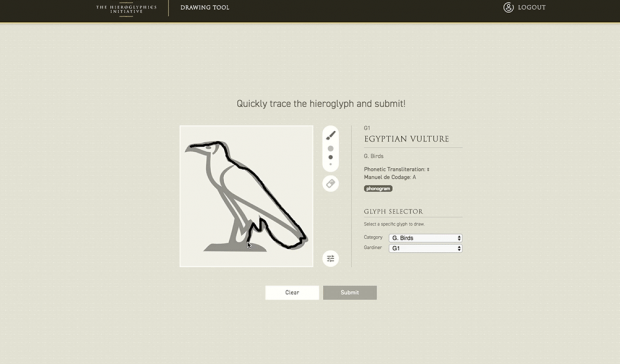The image size is (620, 364).
Task: Select the brush drawing tool
Action: tap(331, 136)
